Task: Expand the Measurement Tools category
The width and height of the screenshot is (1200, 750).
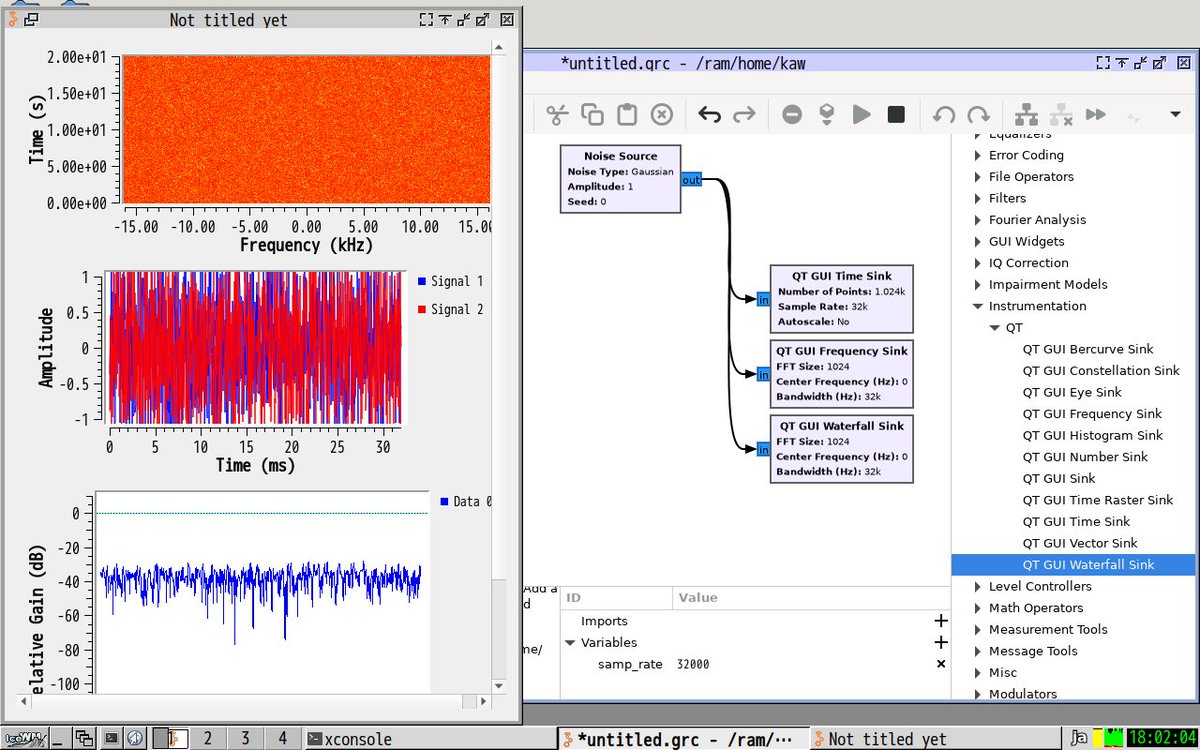Action: (978, 629)
